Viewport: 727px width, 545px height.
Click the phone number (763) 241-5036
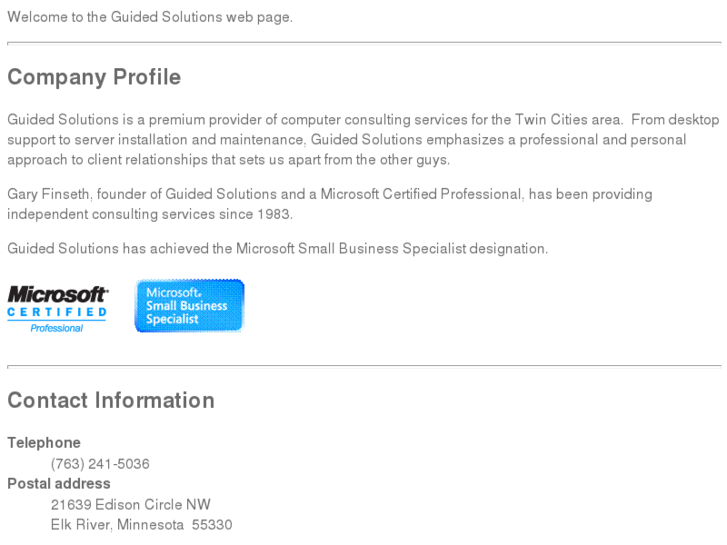(x=100, y=464)
